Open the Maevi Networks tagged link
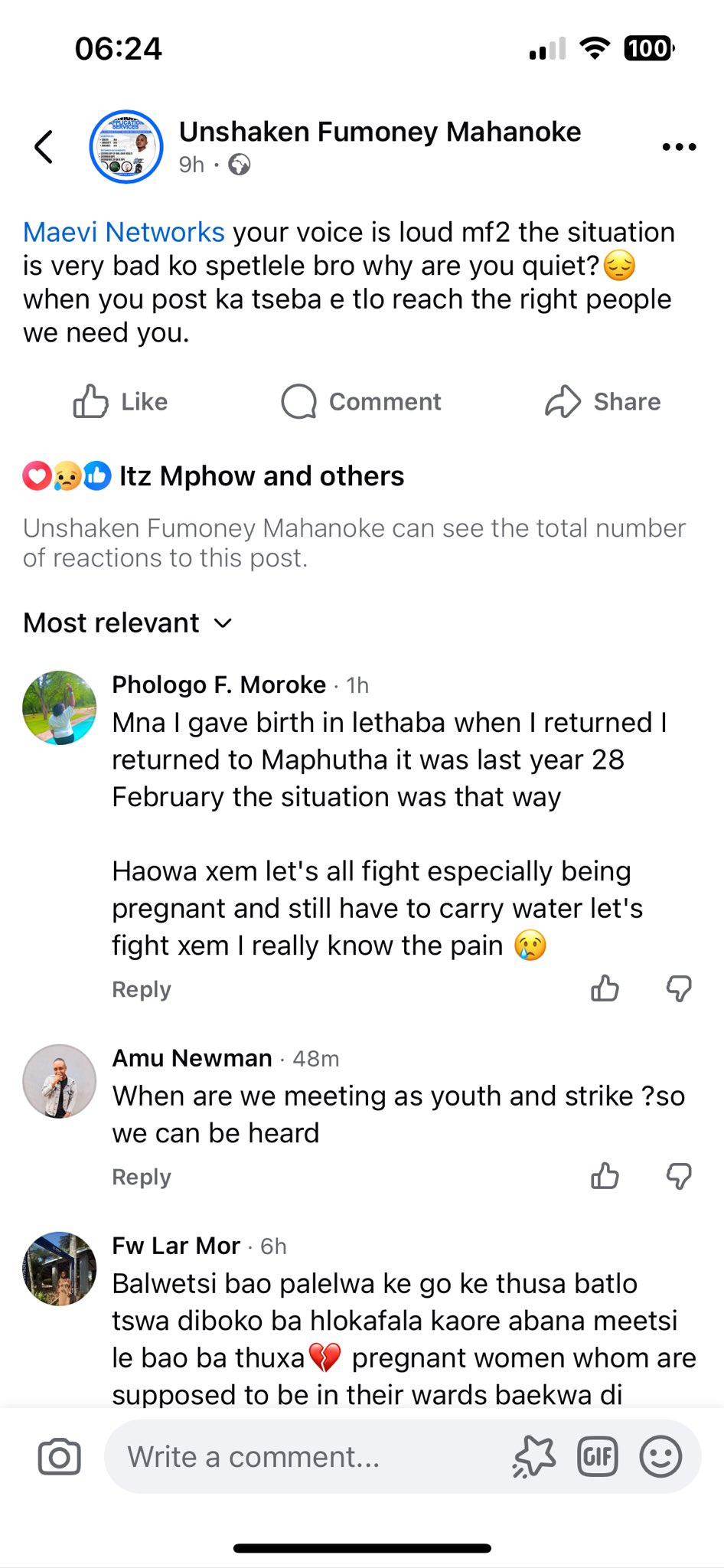The height and width of the screenshot is (1568, 724). click(124, 232)
